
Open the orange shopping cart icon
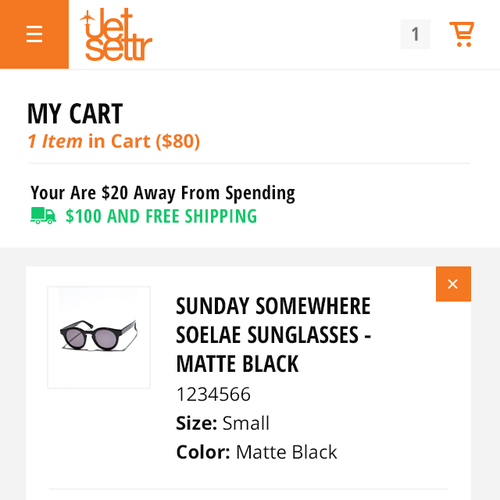tap(462, 34)
